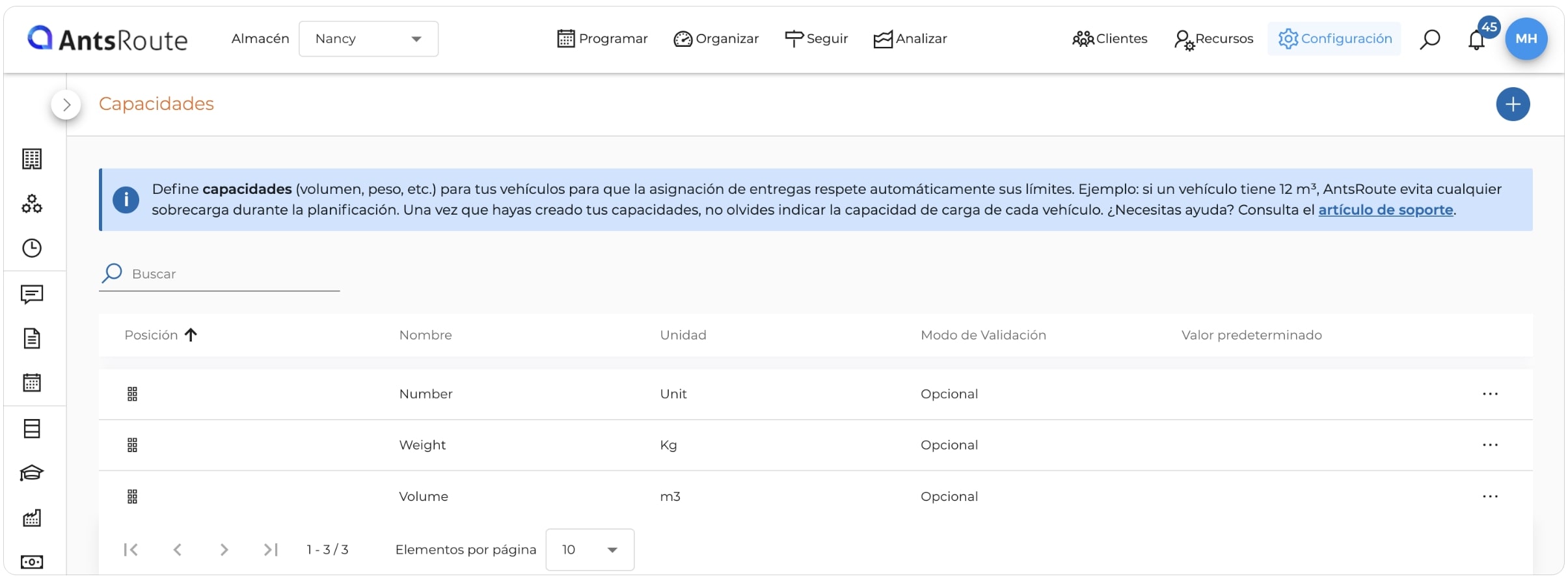Click the Unit cell in Number row
This screenshot has width=1568, height=581.
pos(673,394)
